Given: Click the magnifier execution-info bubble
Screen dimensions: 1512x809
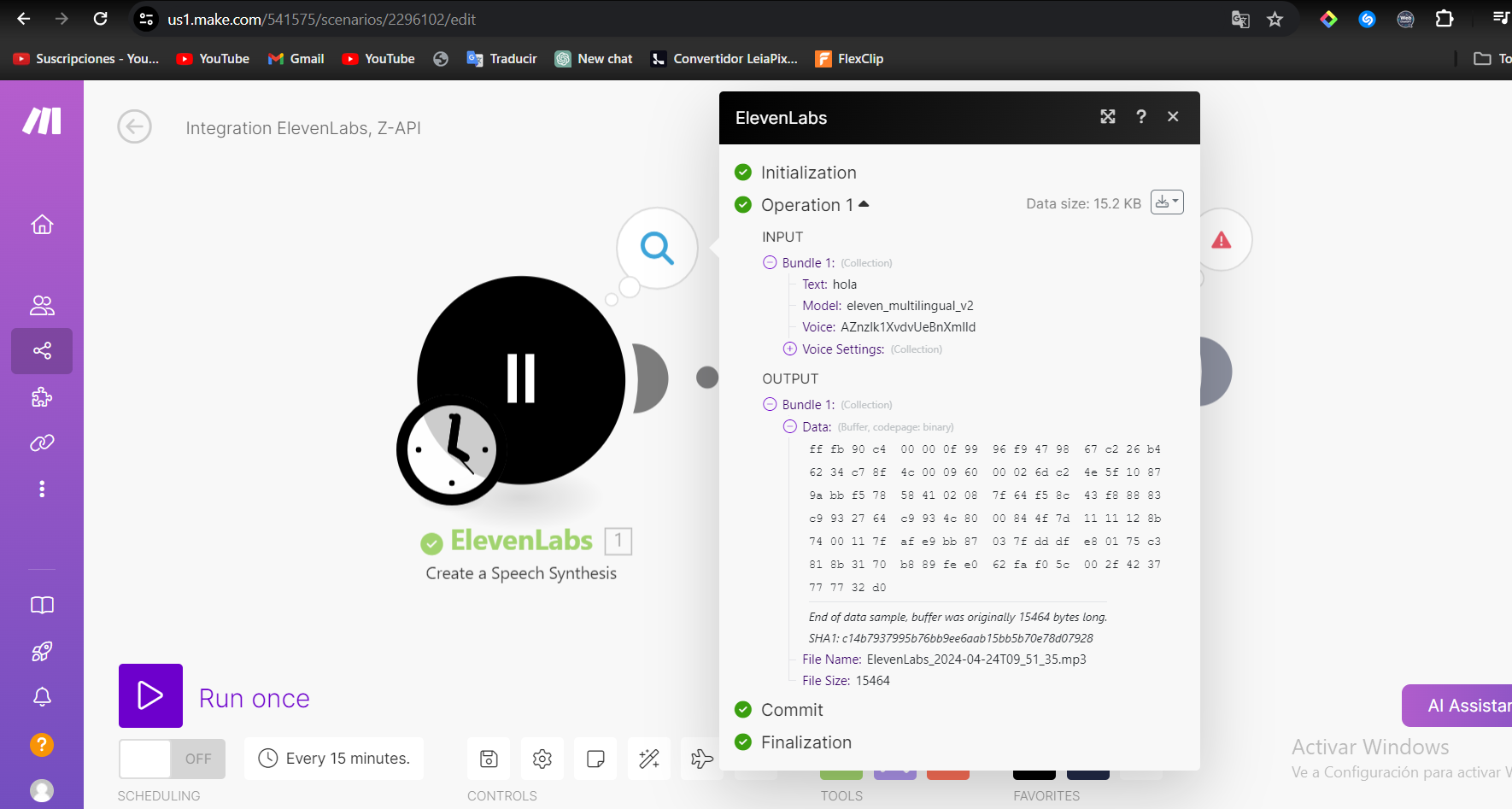Looking at the screenshot, I should point(657,249).
